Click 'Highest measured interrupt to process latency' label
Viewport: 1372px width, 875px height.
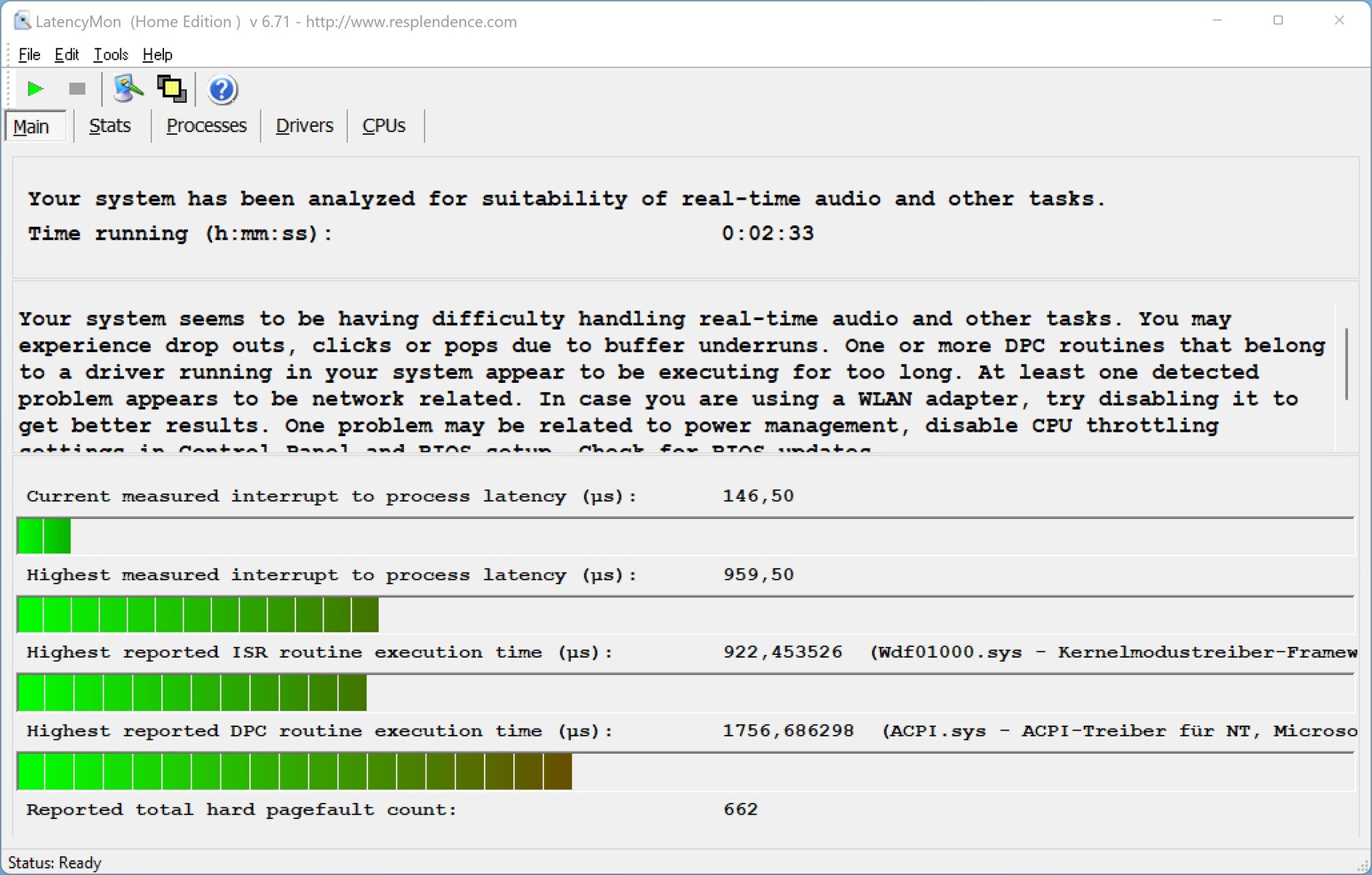tap(332, 575)
